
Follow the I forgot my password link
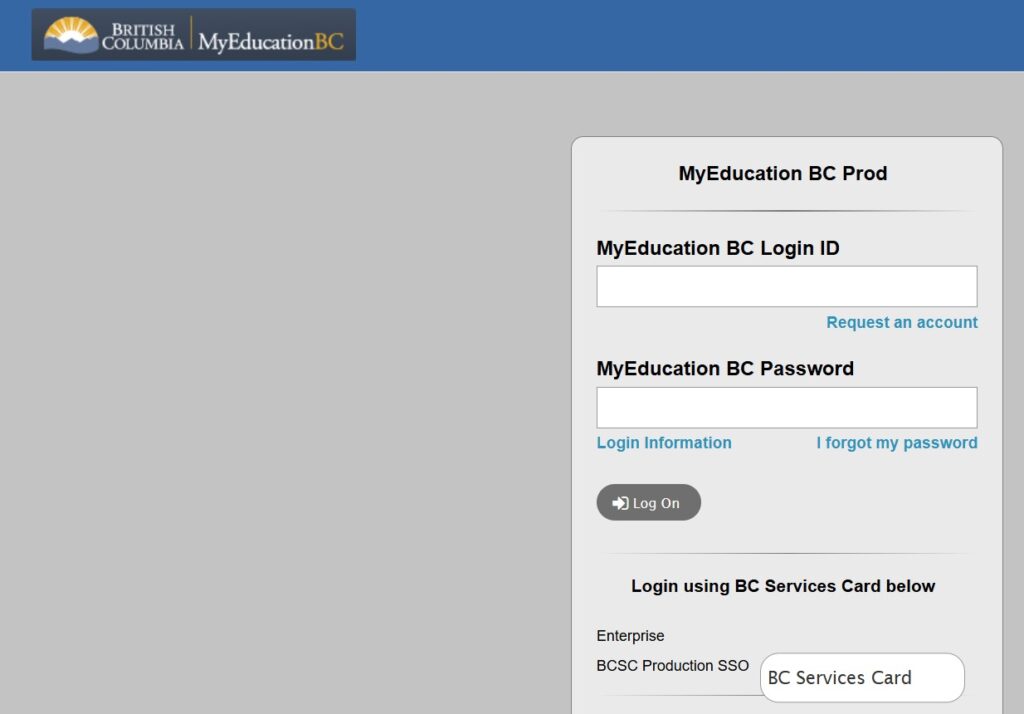click(897, 443)
